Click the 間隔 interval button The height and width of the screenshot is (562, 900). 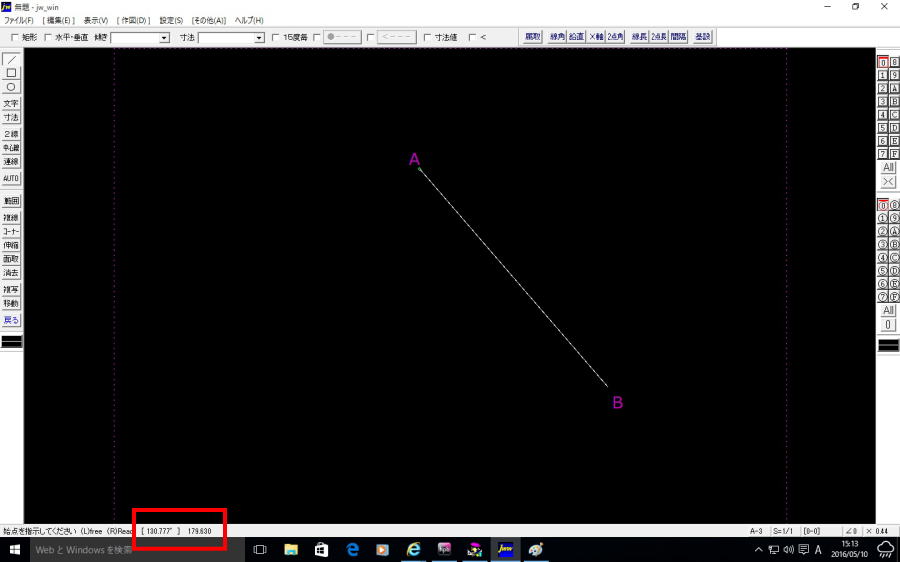pos(678,37)
